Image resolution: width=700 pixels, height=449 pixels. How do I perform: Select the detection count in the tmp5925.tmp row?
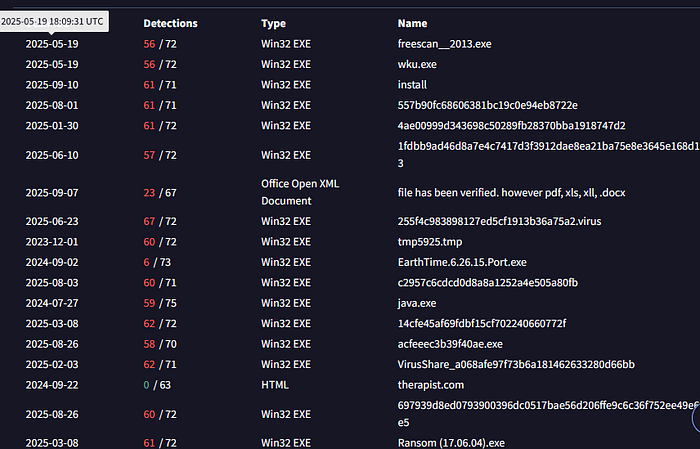(160, 242)
